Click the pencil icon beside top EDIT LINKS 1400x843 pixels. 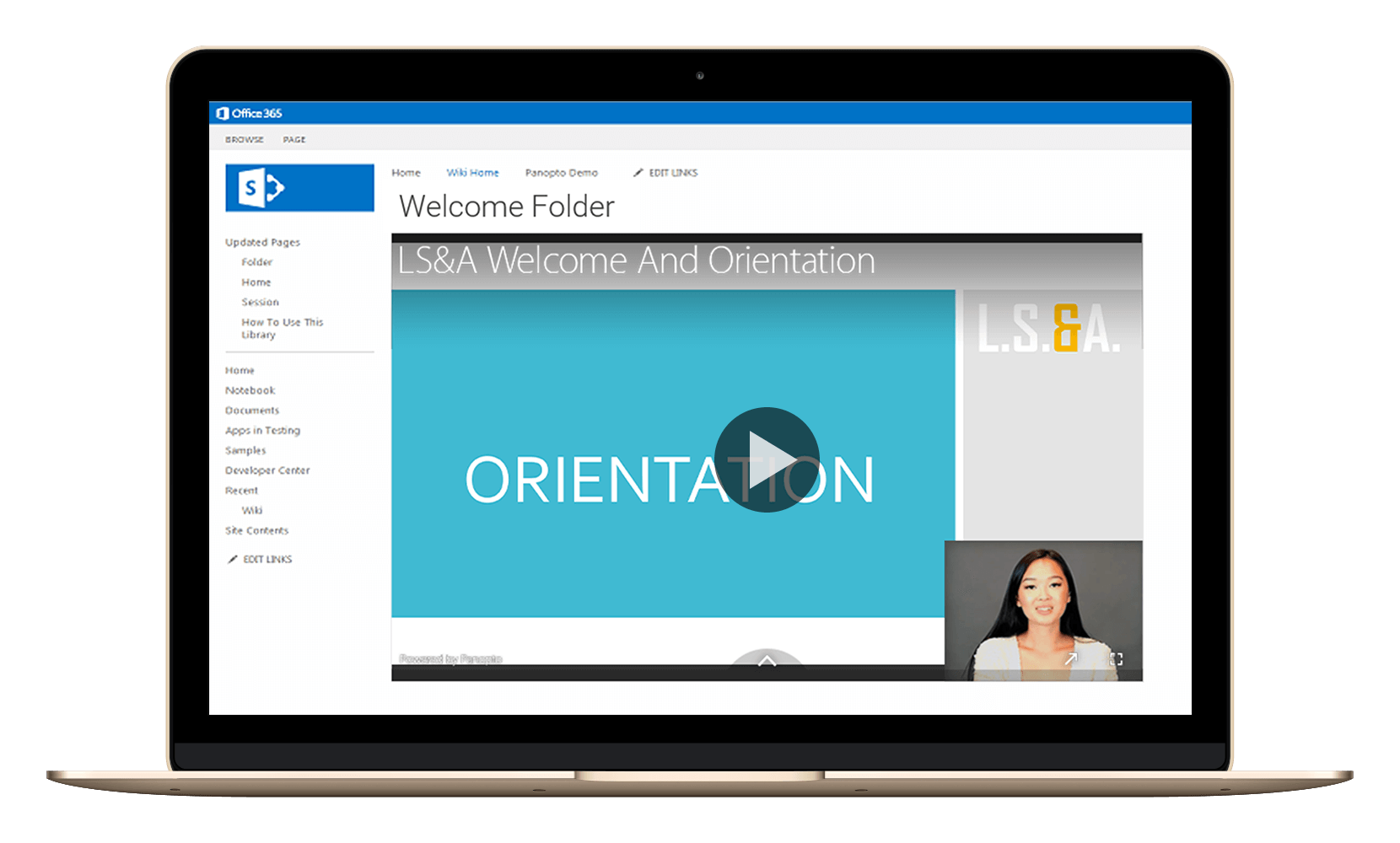click(x=638, y=172)
